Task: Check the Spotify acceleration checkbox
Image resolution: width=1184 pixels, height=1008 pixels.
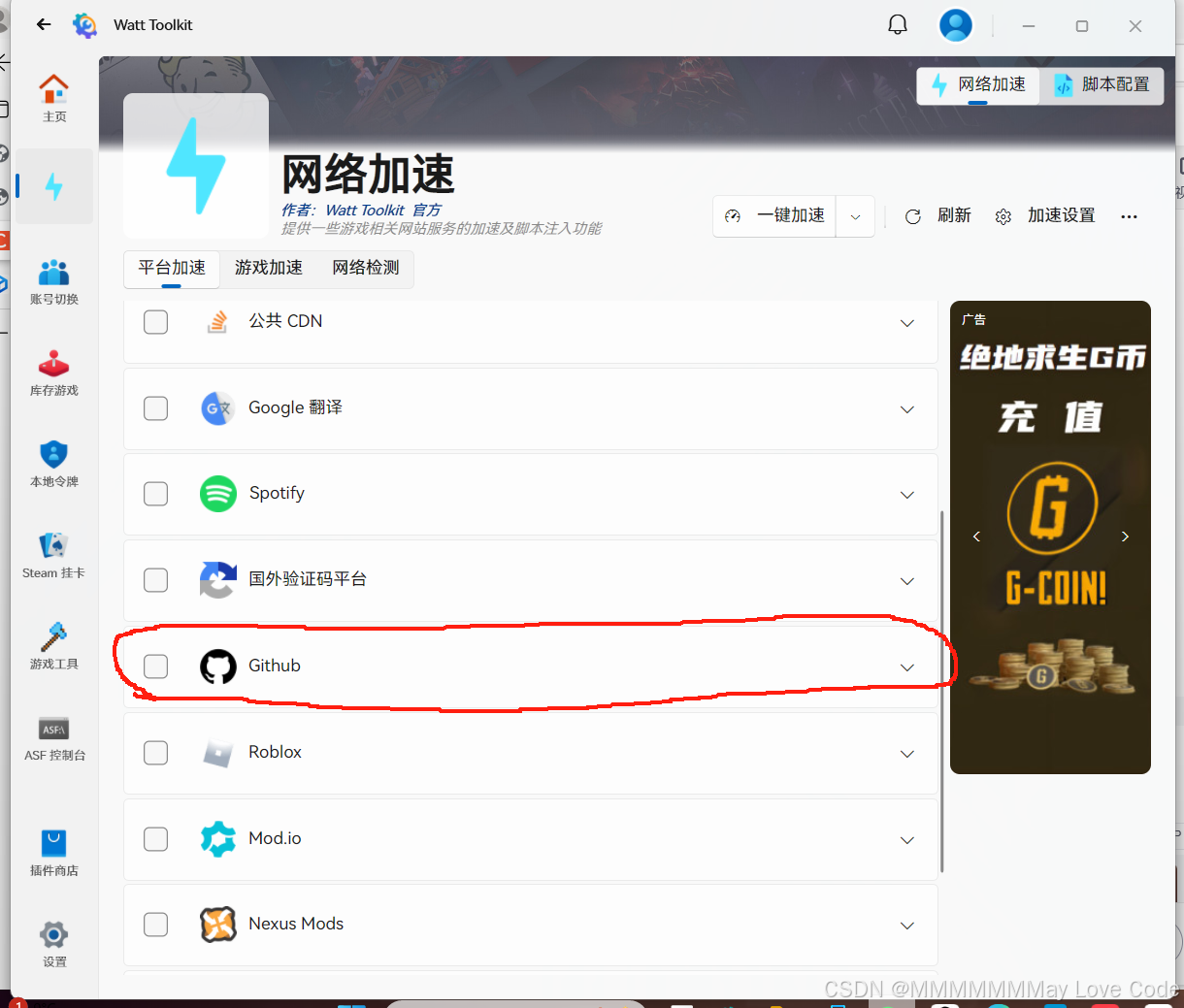Action: tap(155, 494)
